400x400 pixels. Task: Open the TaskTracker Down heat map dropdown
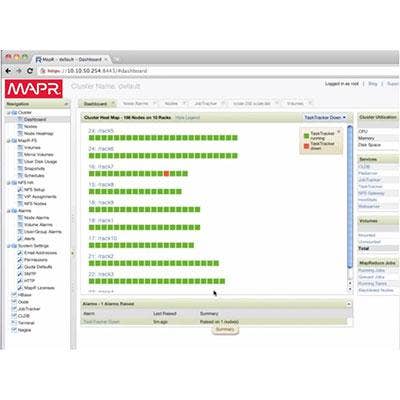325,117
